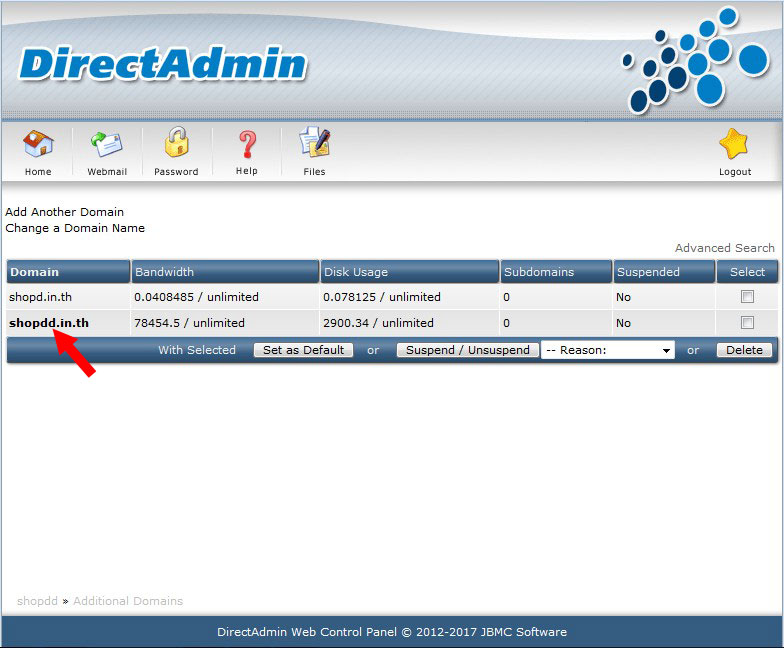The image size is (784, 648).
Task: Open the Files document icon
Action: click(x=315, y=144)
